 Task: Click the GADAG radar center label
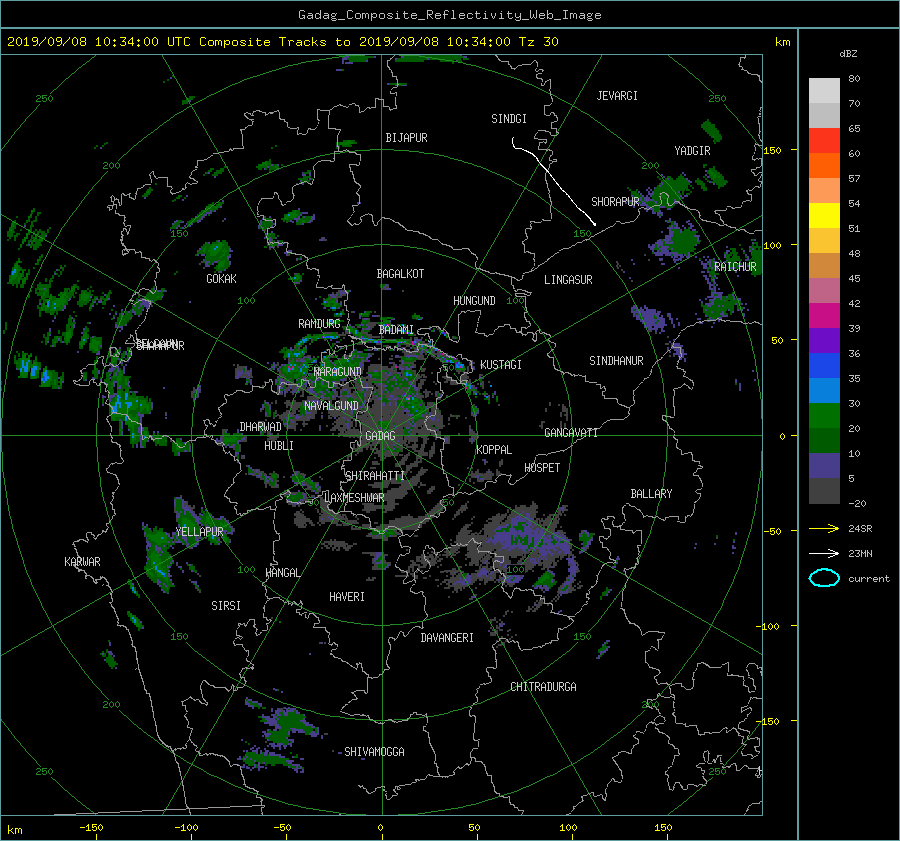click(380, 436)
